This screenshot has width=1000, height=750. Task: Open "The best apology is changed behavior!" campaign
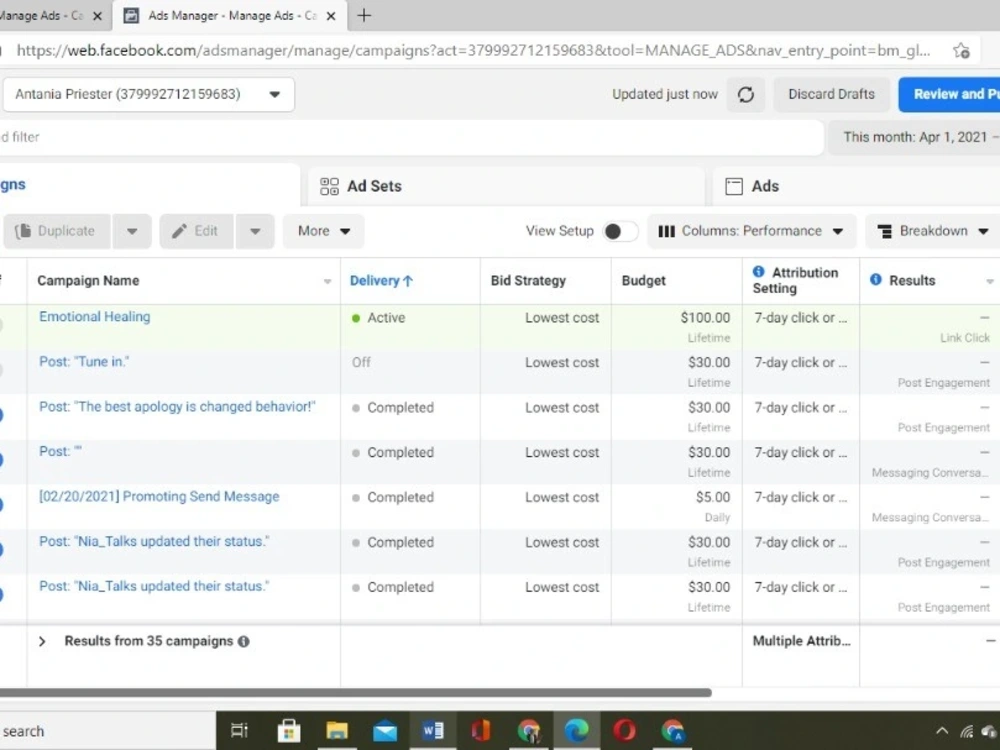pyautogui.click(x=177, y=407)
